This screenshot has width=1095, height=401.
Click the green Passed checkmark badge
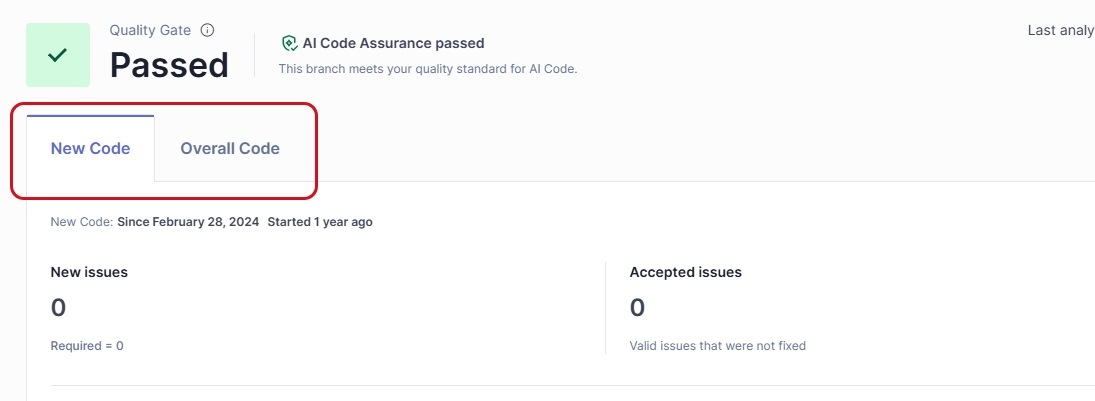tap(57, 55)
